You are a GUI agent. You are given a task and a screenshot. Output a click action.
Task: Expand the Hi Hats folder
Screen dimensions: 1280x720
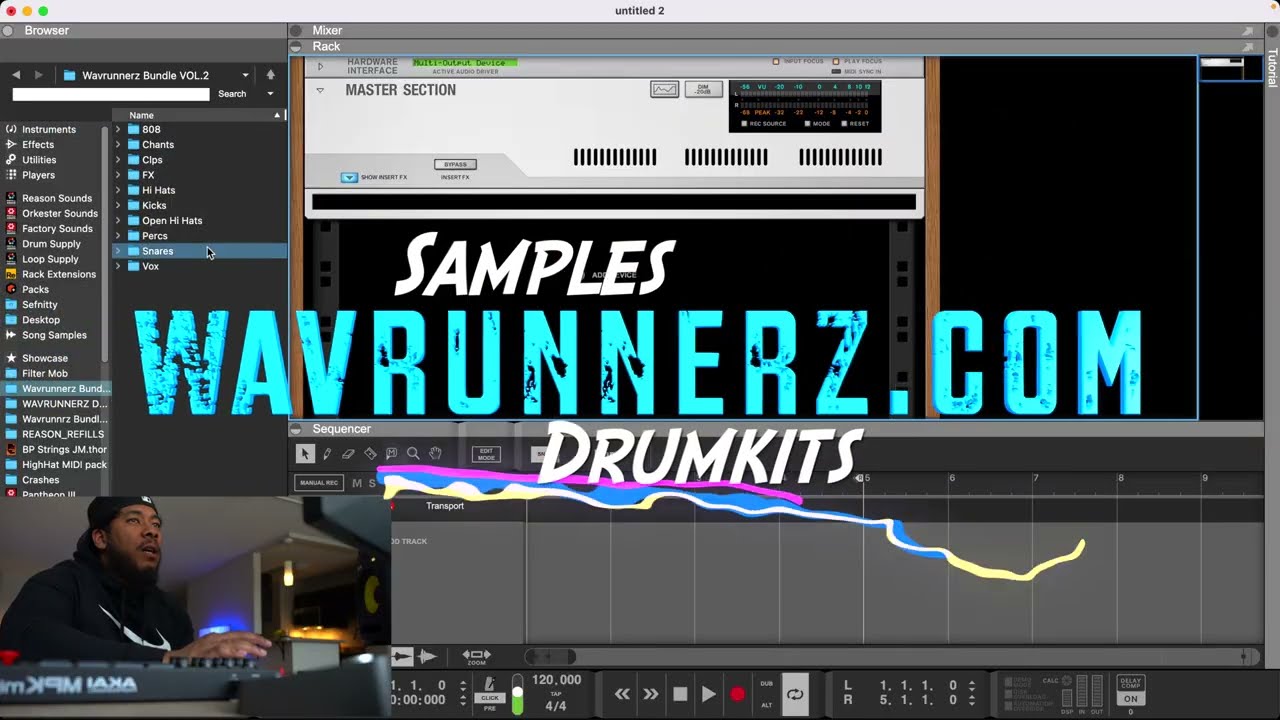pyautogui.click(x=118, y=190)
